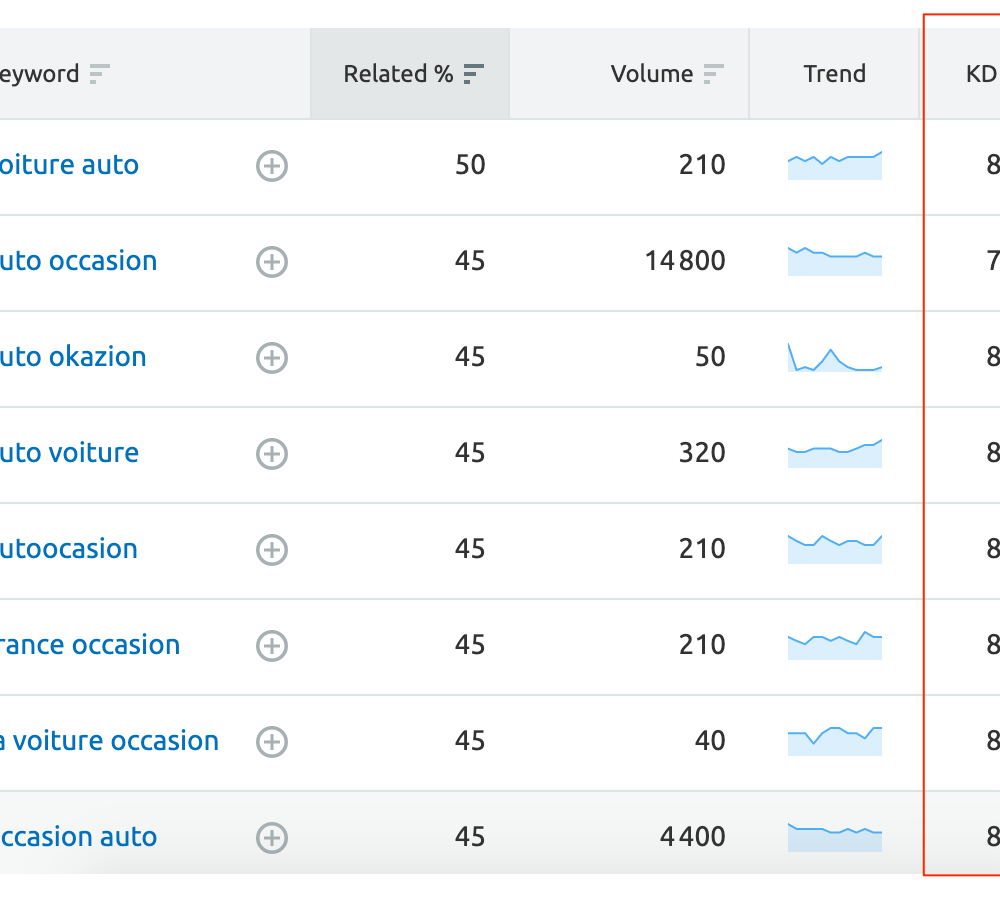Open the 'france occasion' keyword link
The width and height of the screenshot is (1000, 918).
click(89, 645)
